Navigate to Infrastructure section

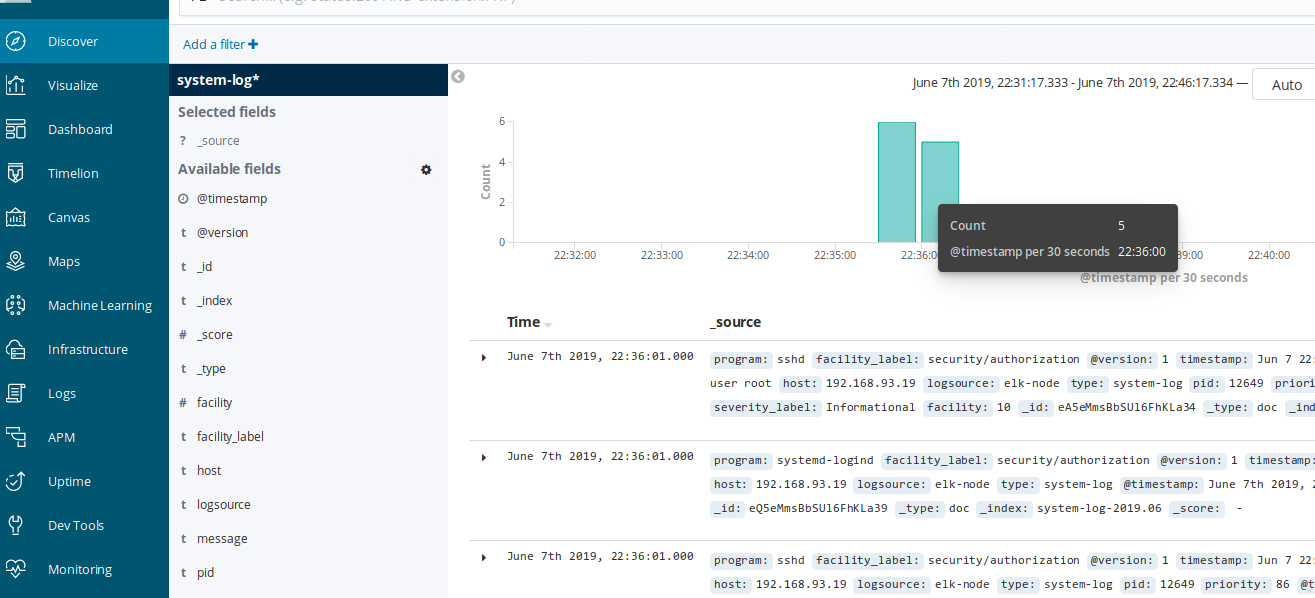click(x=88, y=349)
